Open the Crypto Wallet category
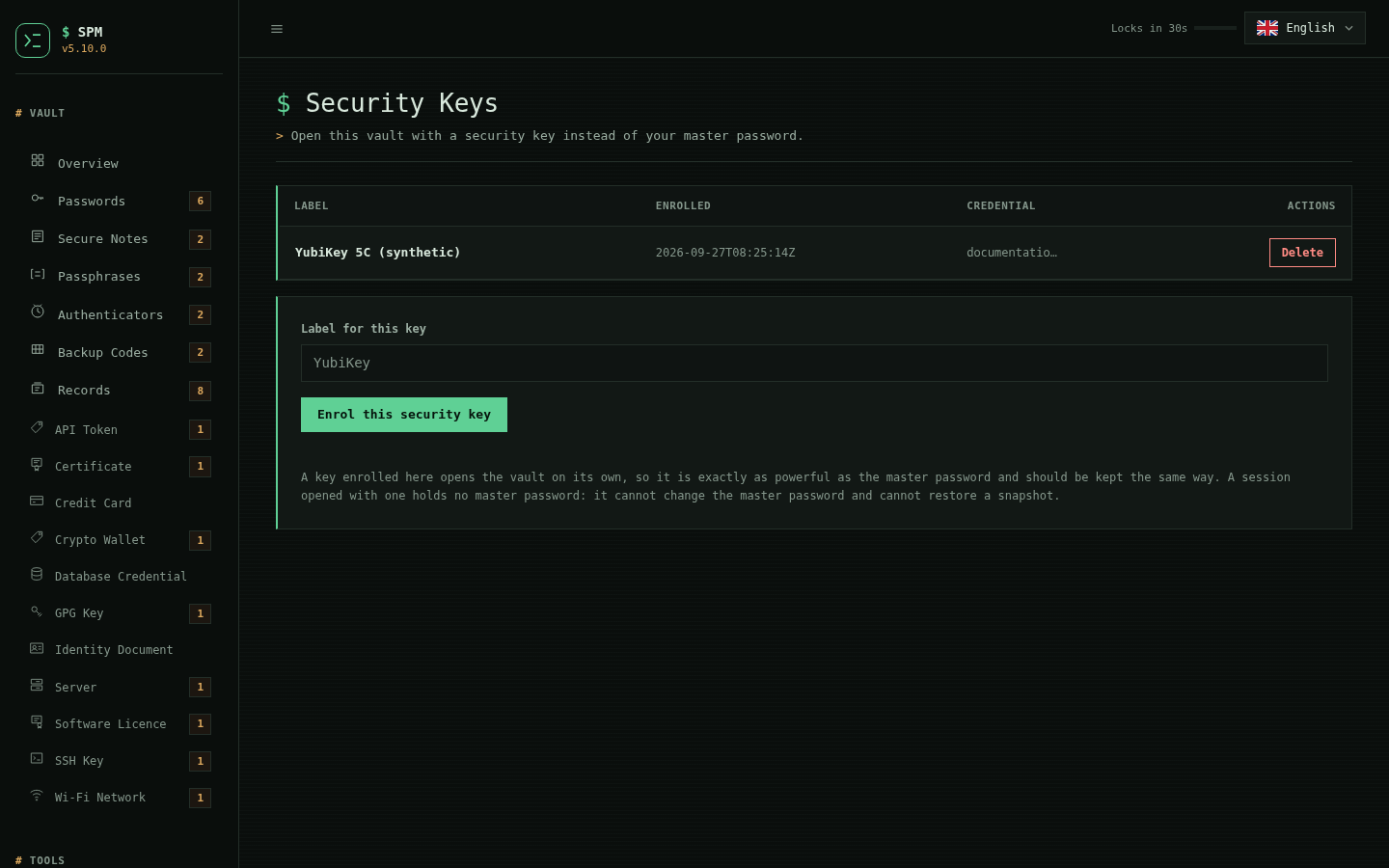This screenshot has width=1389, height=868. click(x=120, y=540)
